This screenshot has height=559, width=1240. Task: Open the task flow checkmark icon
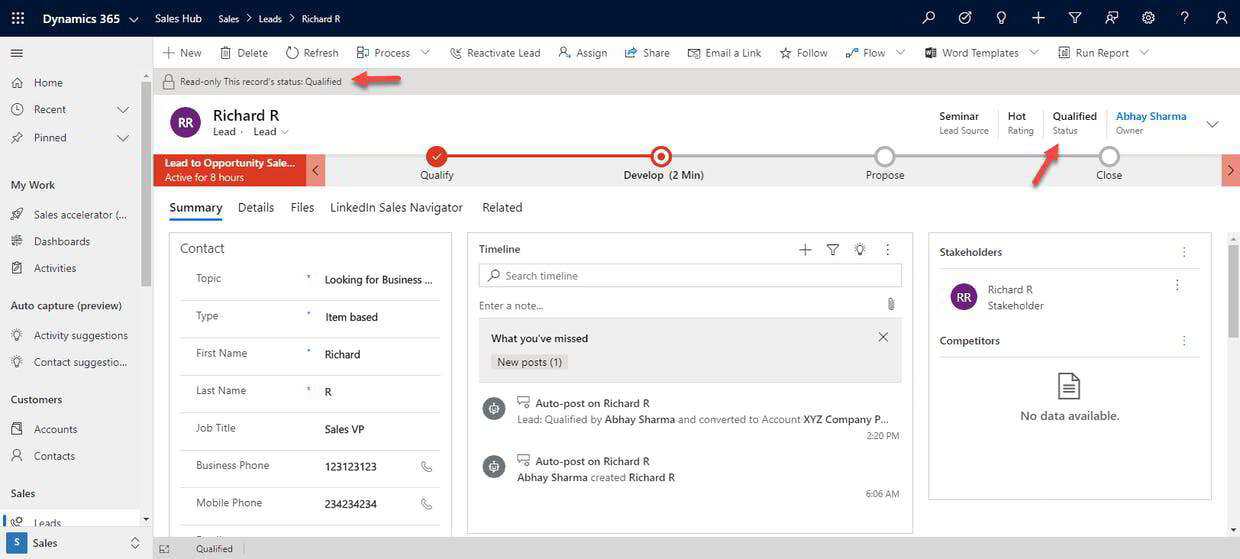[965, 18]
